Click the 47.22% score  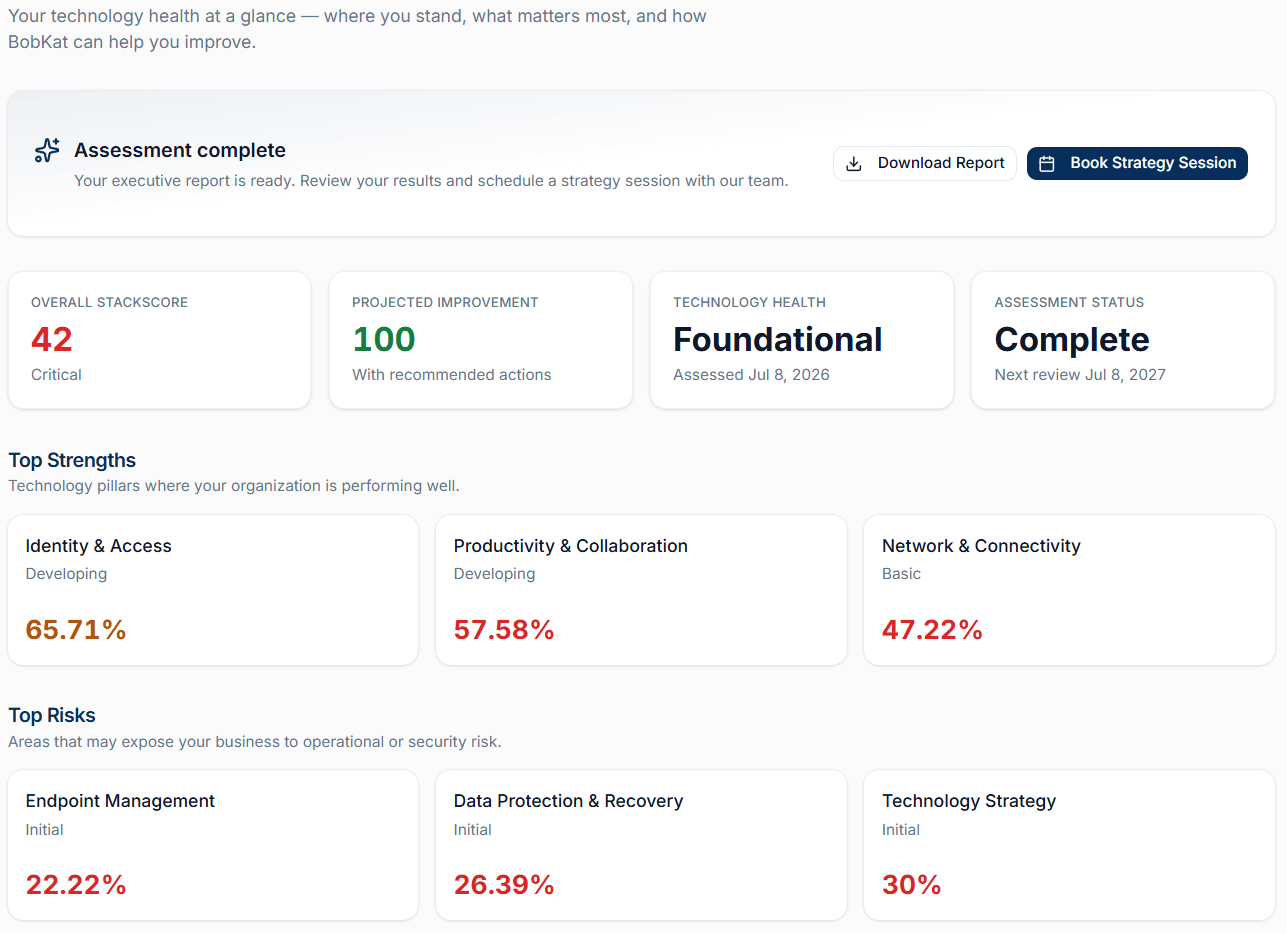pyautogui.click(x=932, y=630)
